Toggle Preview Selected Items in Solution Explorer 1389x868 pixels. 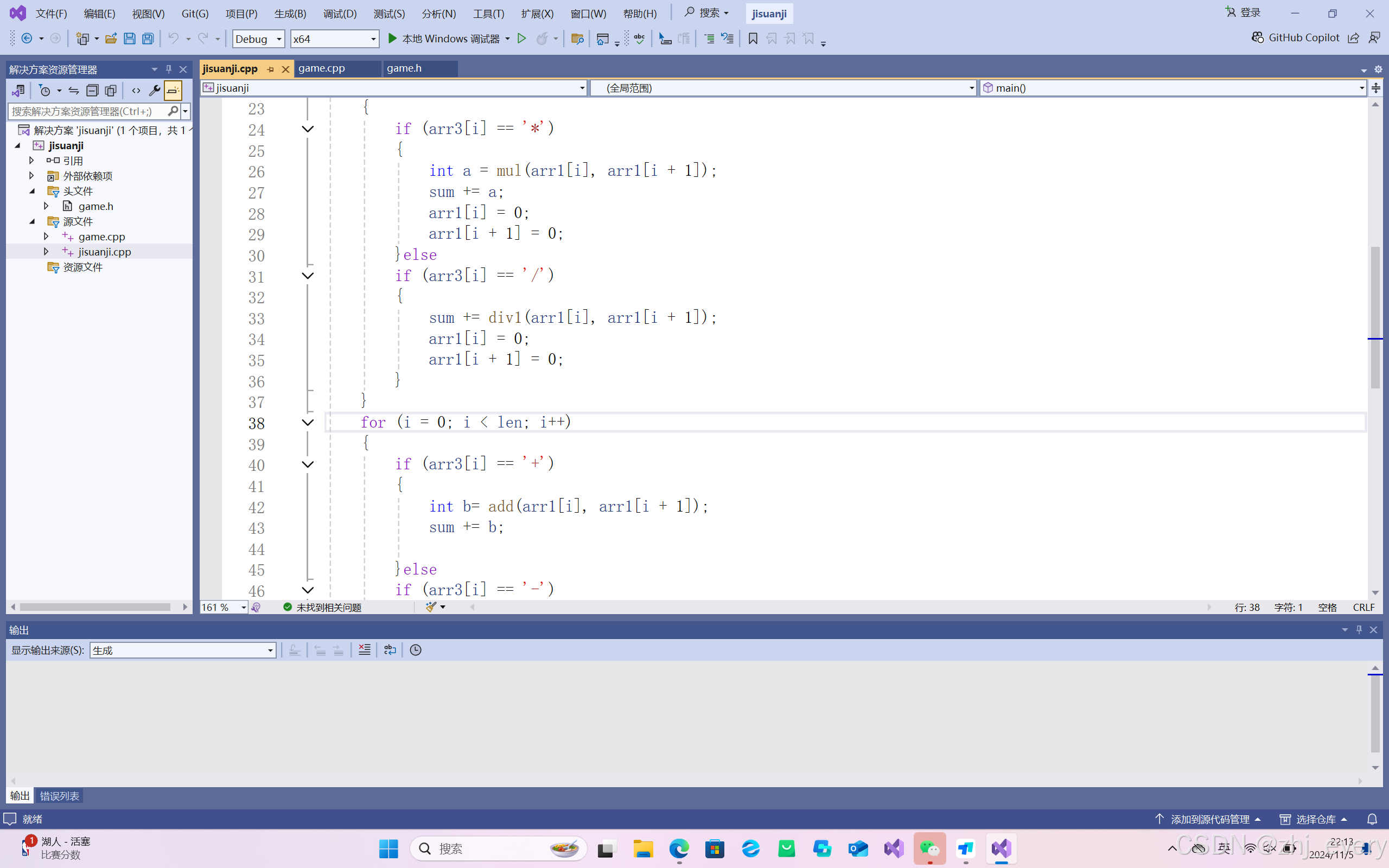[x=172, y=90]
